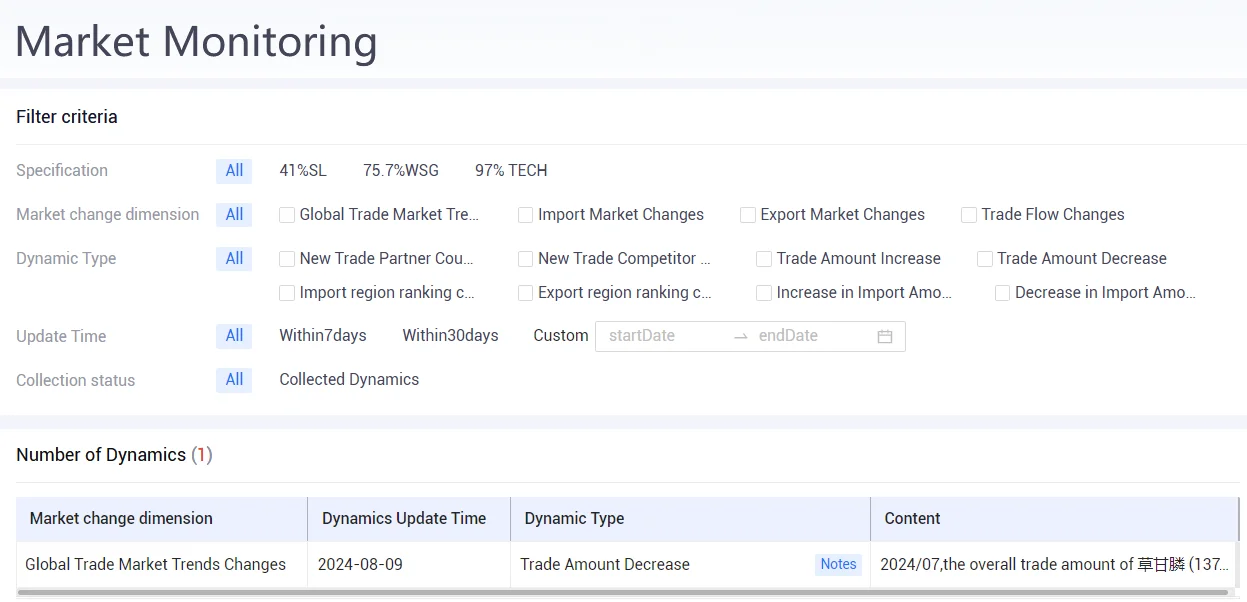
Task: Select New Trade Partner Country checkbox
Action: tap(287, 259)
